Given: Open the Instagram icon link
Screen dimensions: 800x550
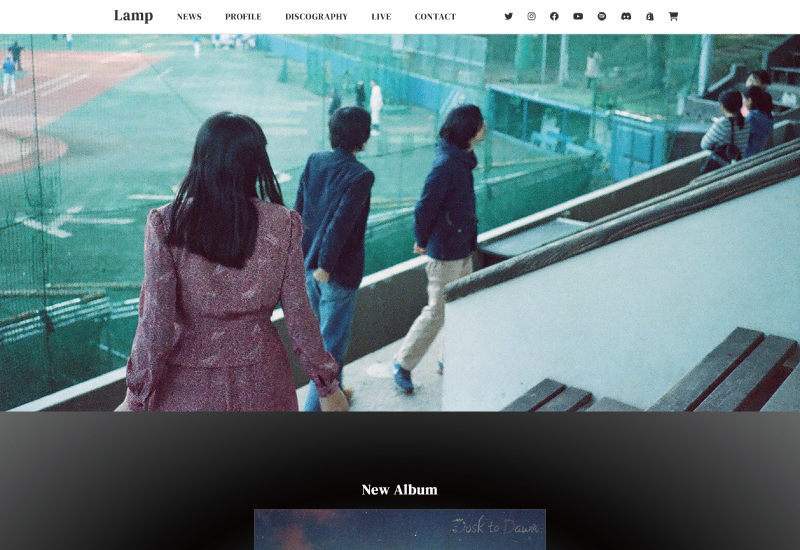Looking at the screenshot, I should pos(531,17).
